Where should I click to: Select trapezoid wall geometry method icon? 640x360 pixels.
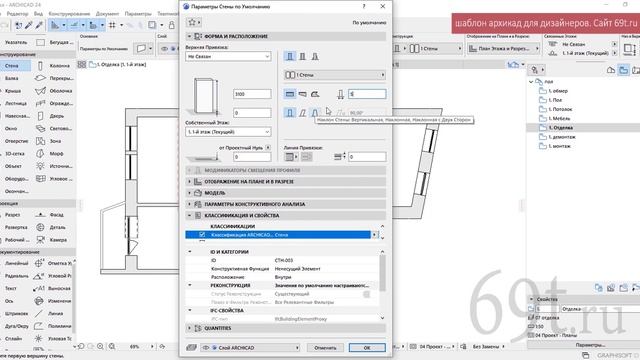pyautogui.click(x=302, y=94)
